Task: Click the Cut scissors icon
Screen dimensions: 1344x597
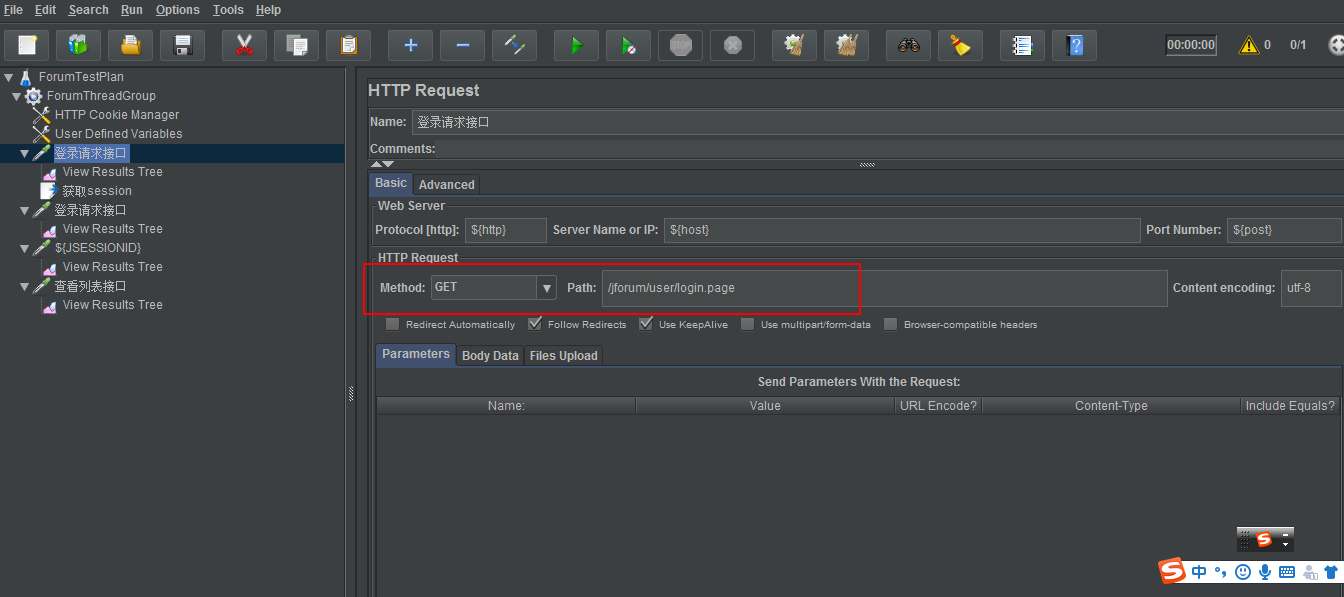Action: (244, 45)
